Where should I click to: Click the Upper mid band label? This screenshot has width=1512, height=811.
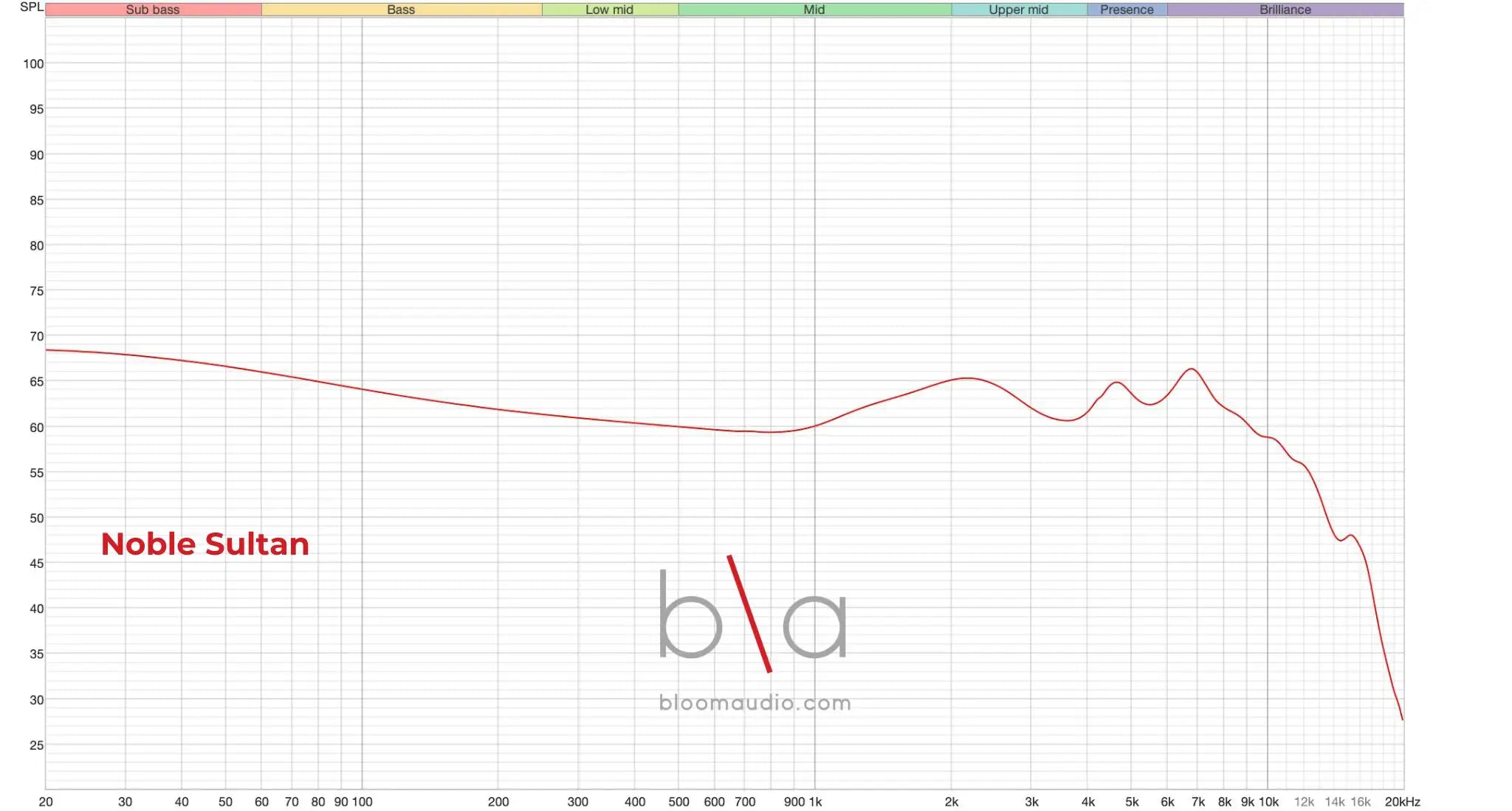[1019, 10]
